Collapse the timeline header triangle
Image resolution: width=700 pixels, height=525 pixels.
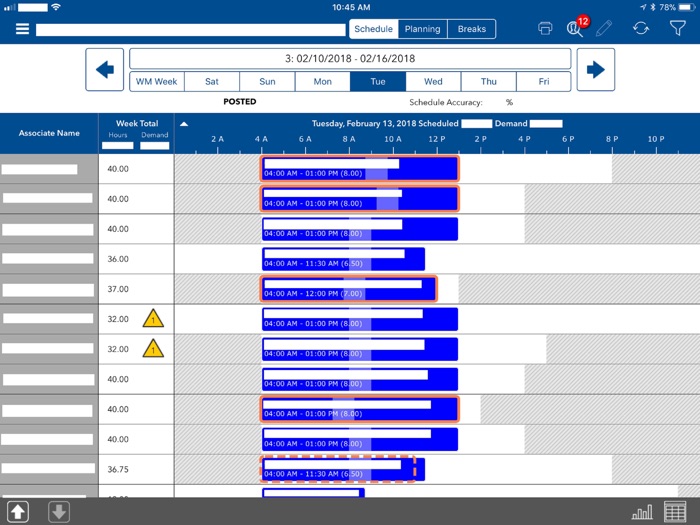(184, 124)
